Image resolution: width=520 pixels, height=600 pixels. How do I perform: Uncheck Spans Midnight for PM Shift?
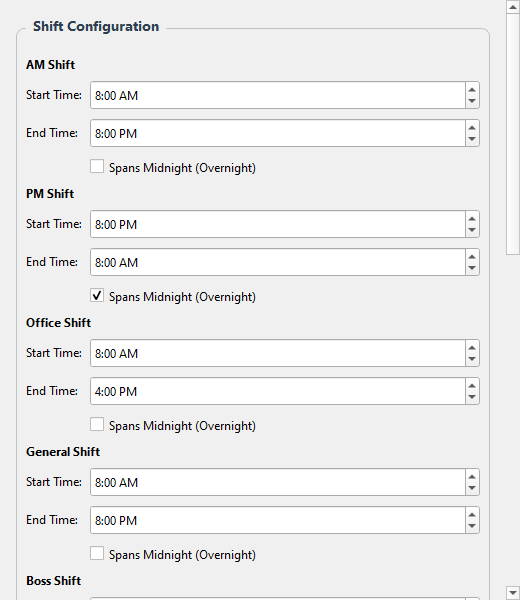point(97,295)
